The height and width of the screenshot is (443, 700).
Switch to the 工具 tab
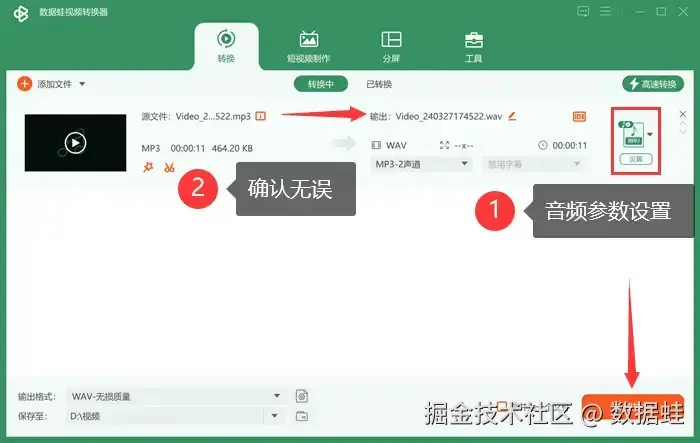tap(474, 46)
